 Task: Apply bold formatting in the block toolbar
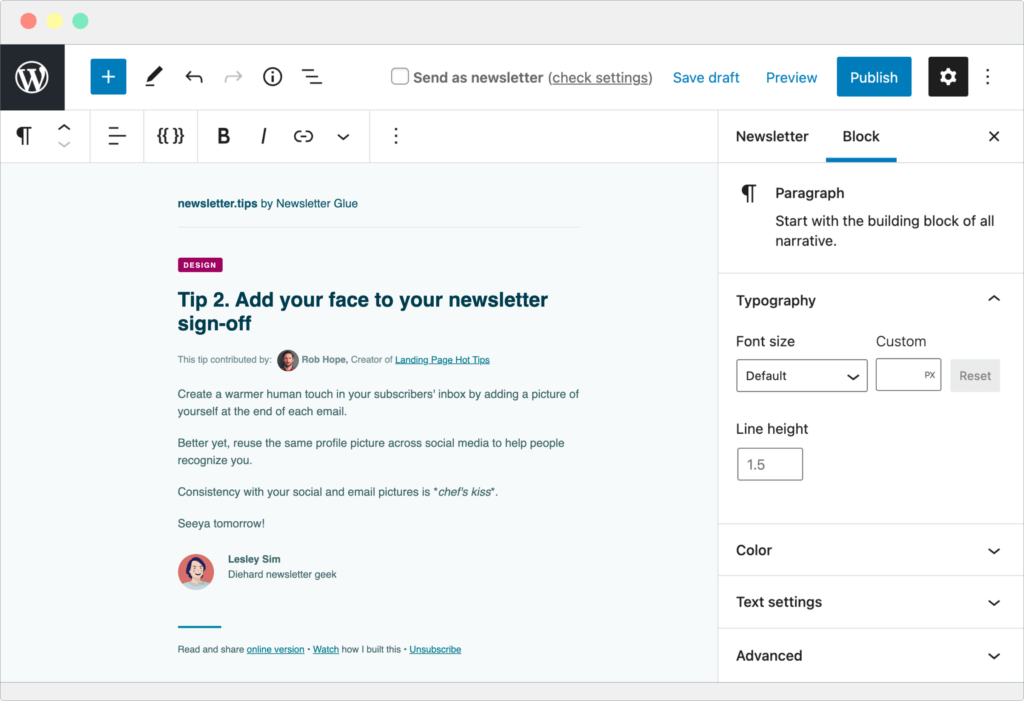(224, 136)
